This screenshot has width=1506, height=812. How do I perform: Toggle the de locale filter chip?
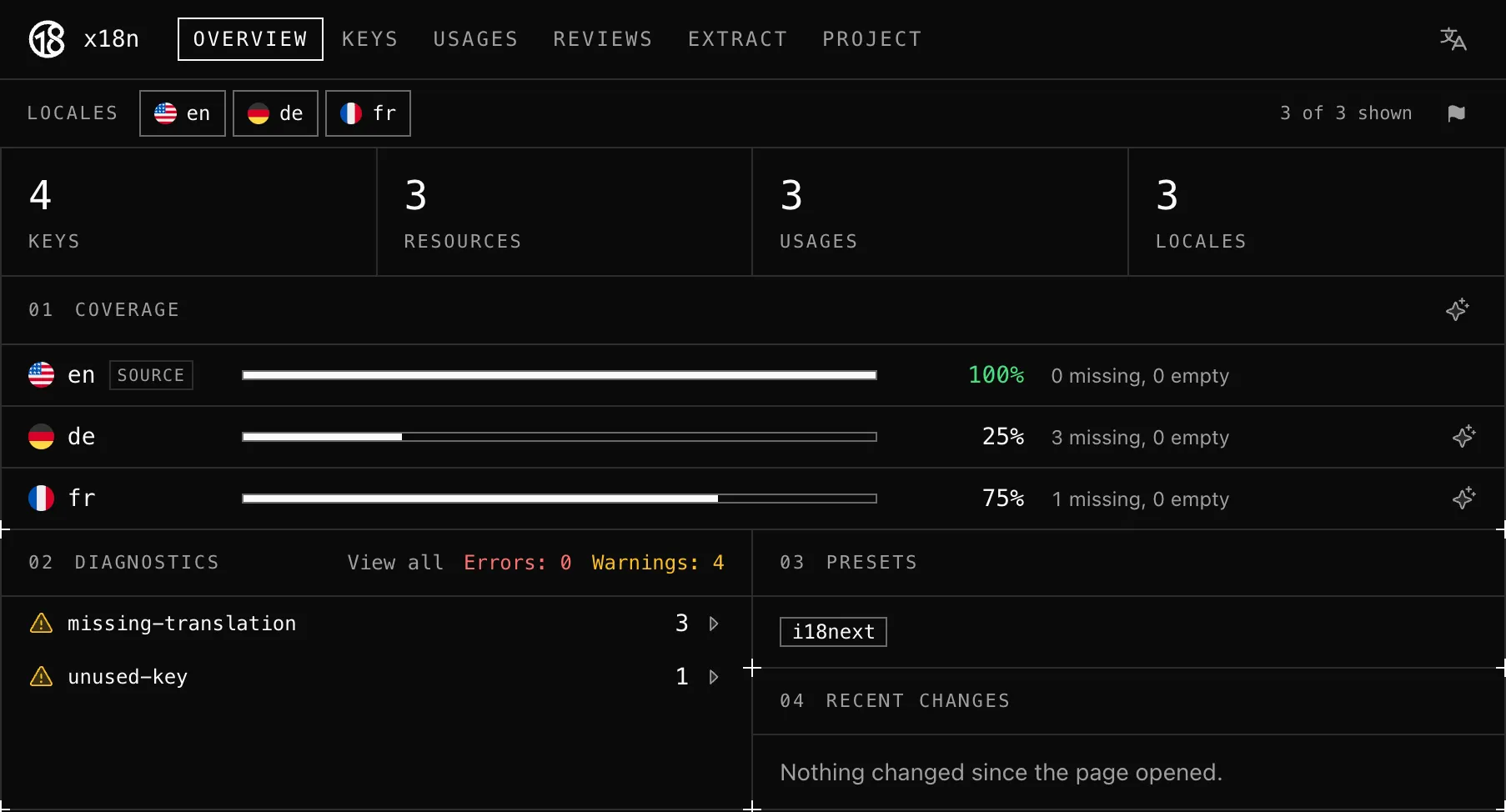click(x=275, y=113)
